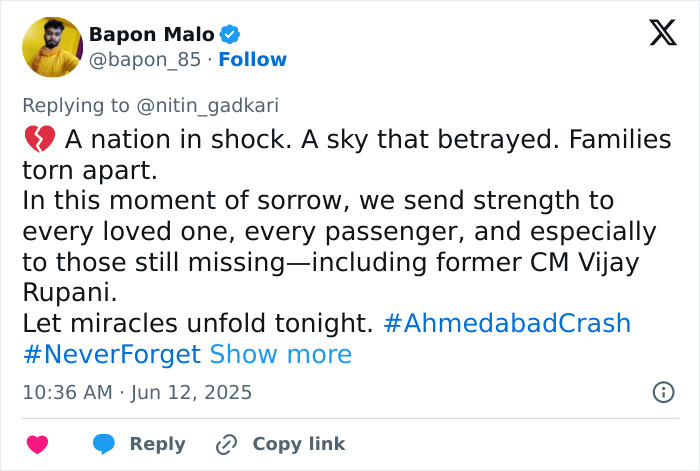Screen dimensions: 700x471
Task: Click the reply speech bubble icon
Action: pyautogui.click(x=104, y=444)
